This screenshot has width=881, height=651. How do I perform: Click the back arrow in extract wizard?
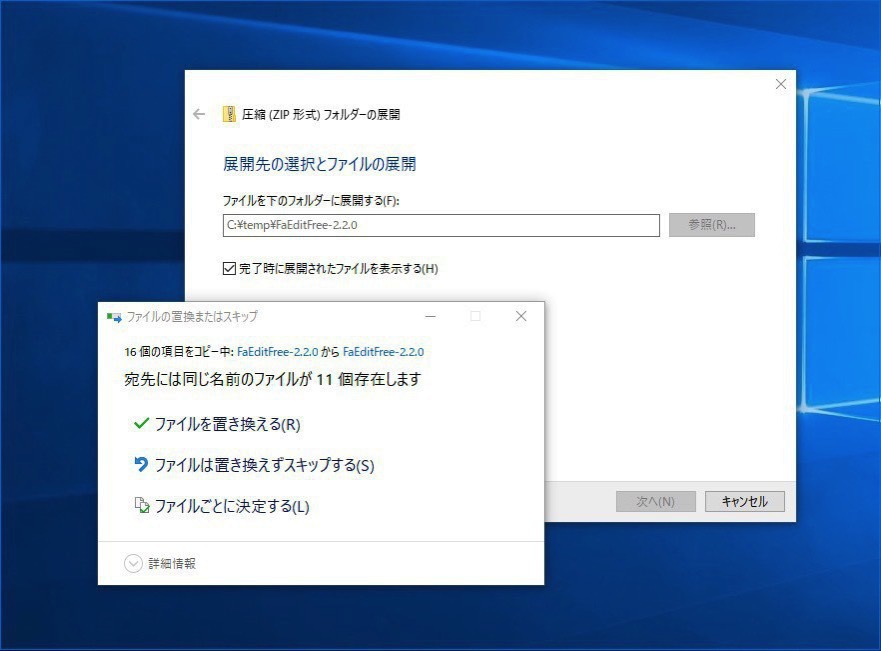coord(199,115)
